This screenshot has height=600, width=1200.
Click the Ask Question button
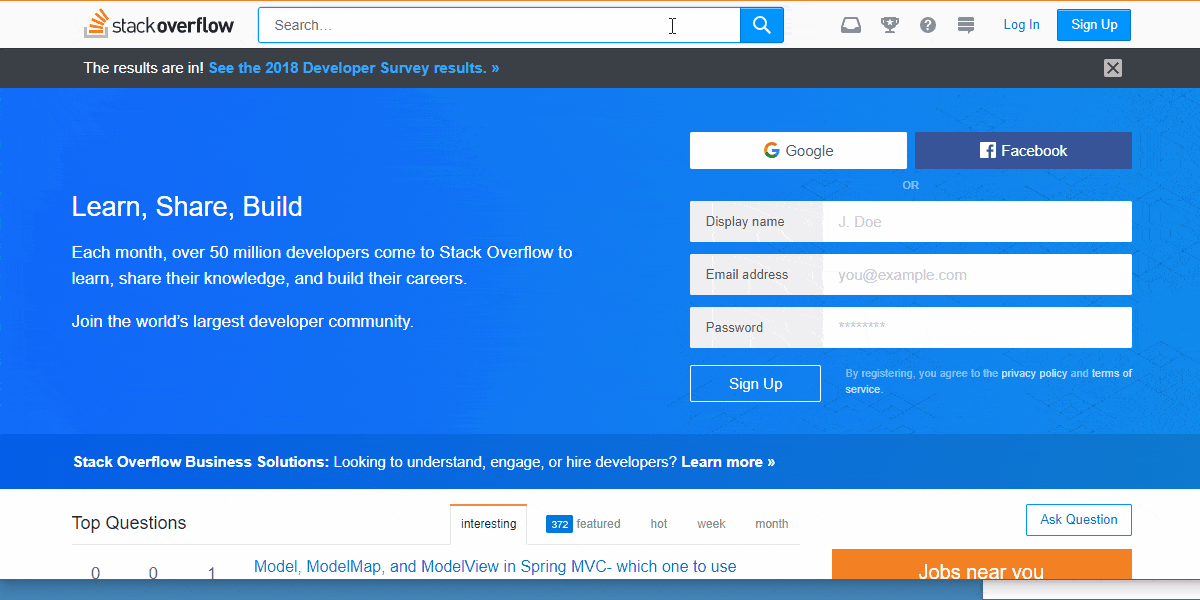tap(1079, 520)
